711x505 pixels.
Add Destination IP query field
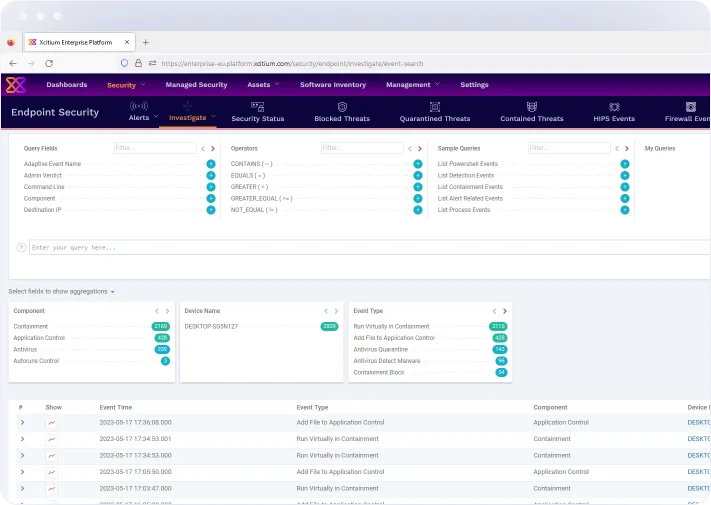pyautogui.click(x=211, y=210)
